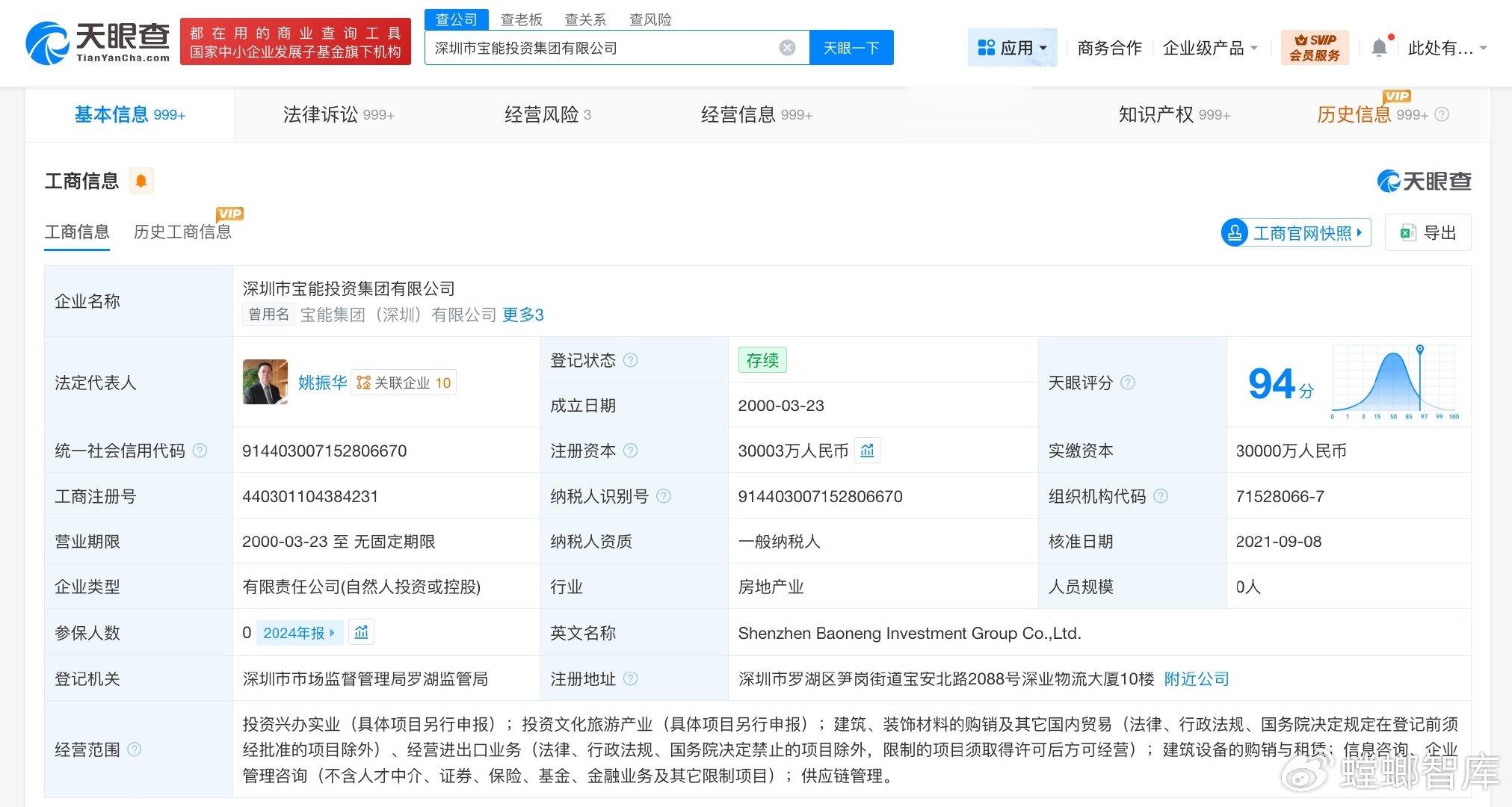Viewport: 1512px width, 807px height.
Task: Click help icon beside 统一社会信用代码
Action: (200, 451)
